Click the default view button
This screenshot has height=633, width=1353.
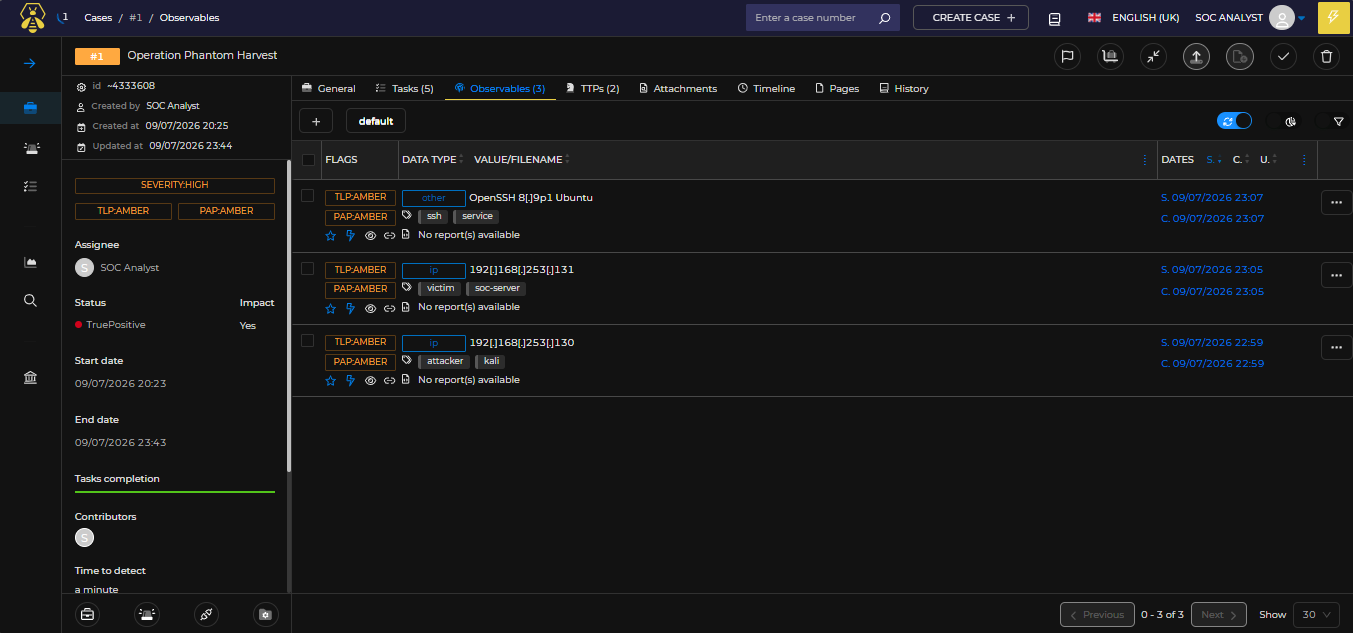click(x=376, y=121)
